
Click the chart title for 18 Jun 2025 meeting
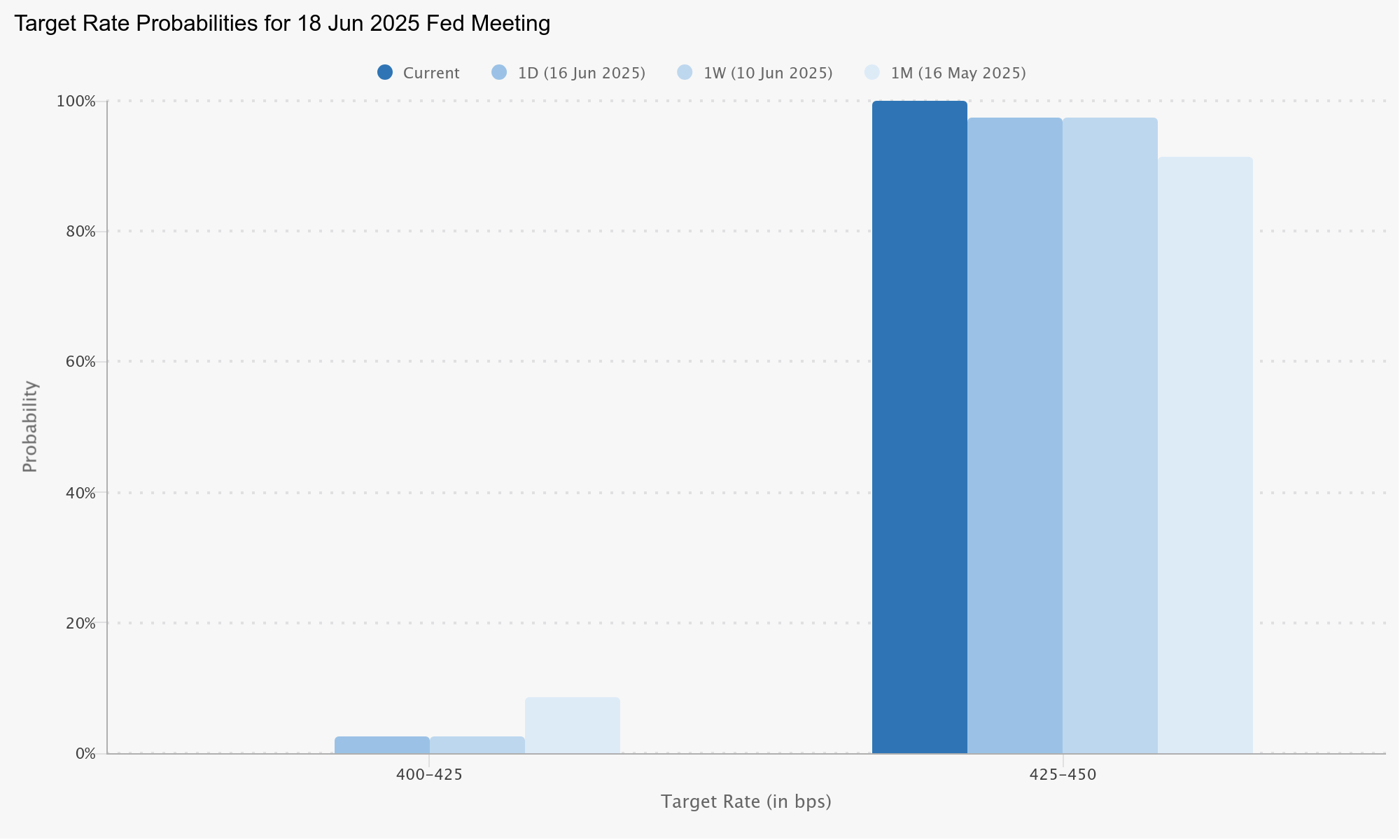click(x=282, y=24)
